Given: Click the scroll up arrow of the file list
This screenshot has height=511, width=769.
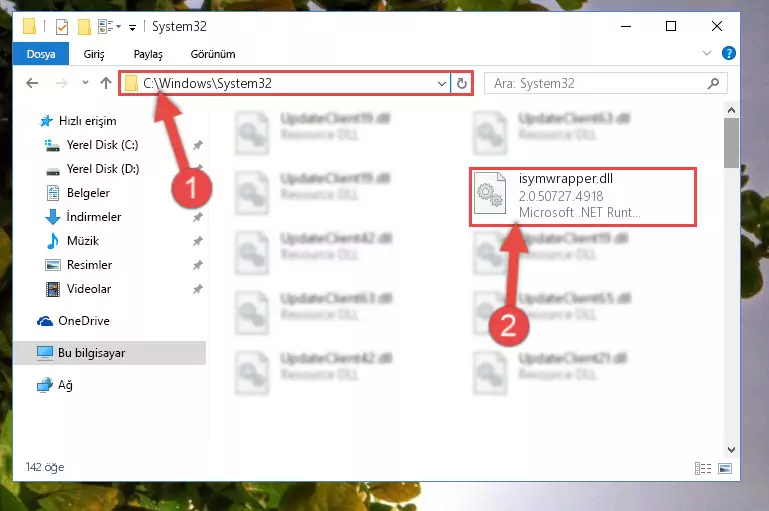Looking at the screenshot, I should [x=731, y=110].
